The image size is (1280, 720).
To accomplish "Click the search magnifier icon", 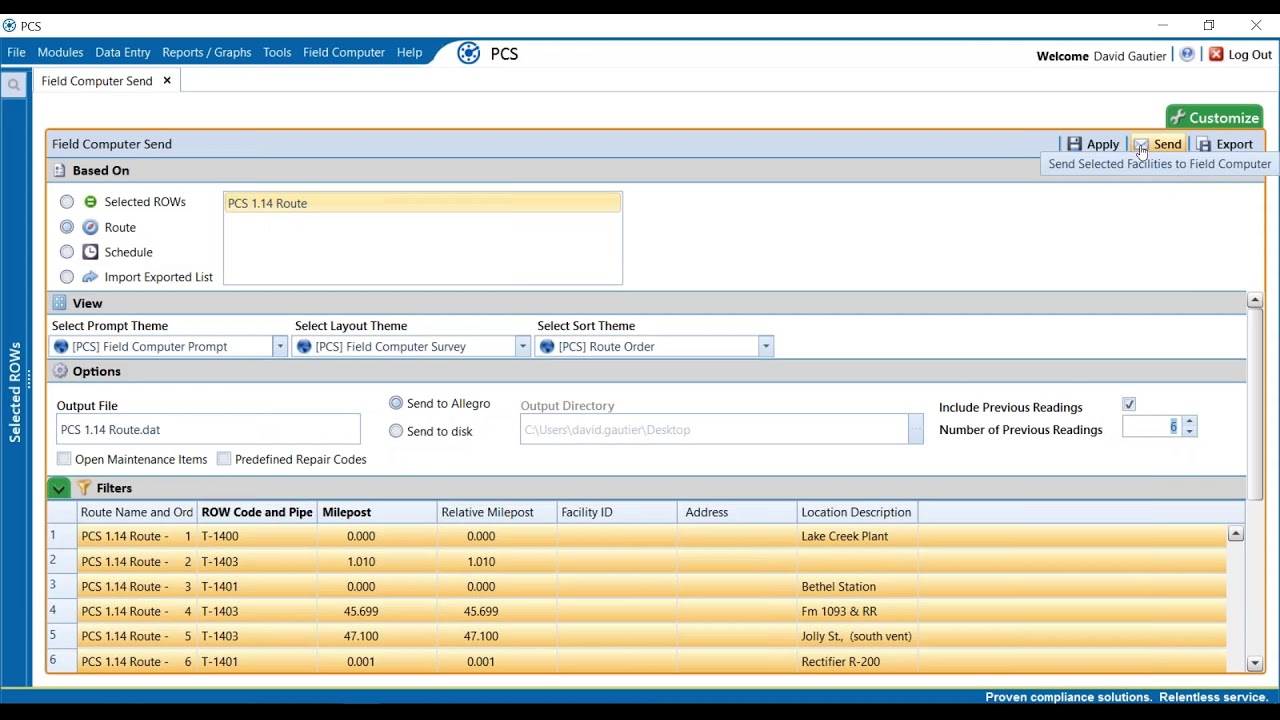I will [x=14, y=85].
